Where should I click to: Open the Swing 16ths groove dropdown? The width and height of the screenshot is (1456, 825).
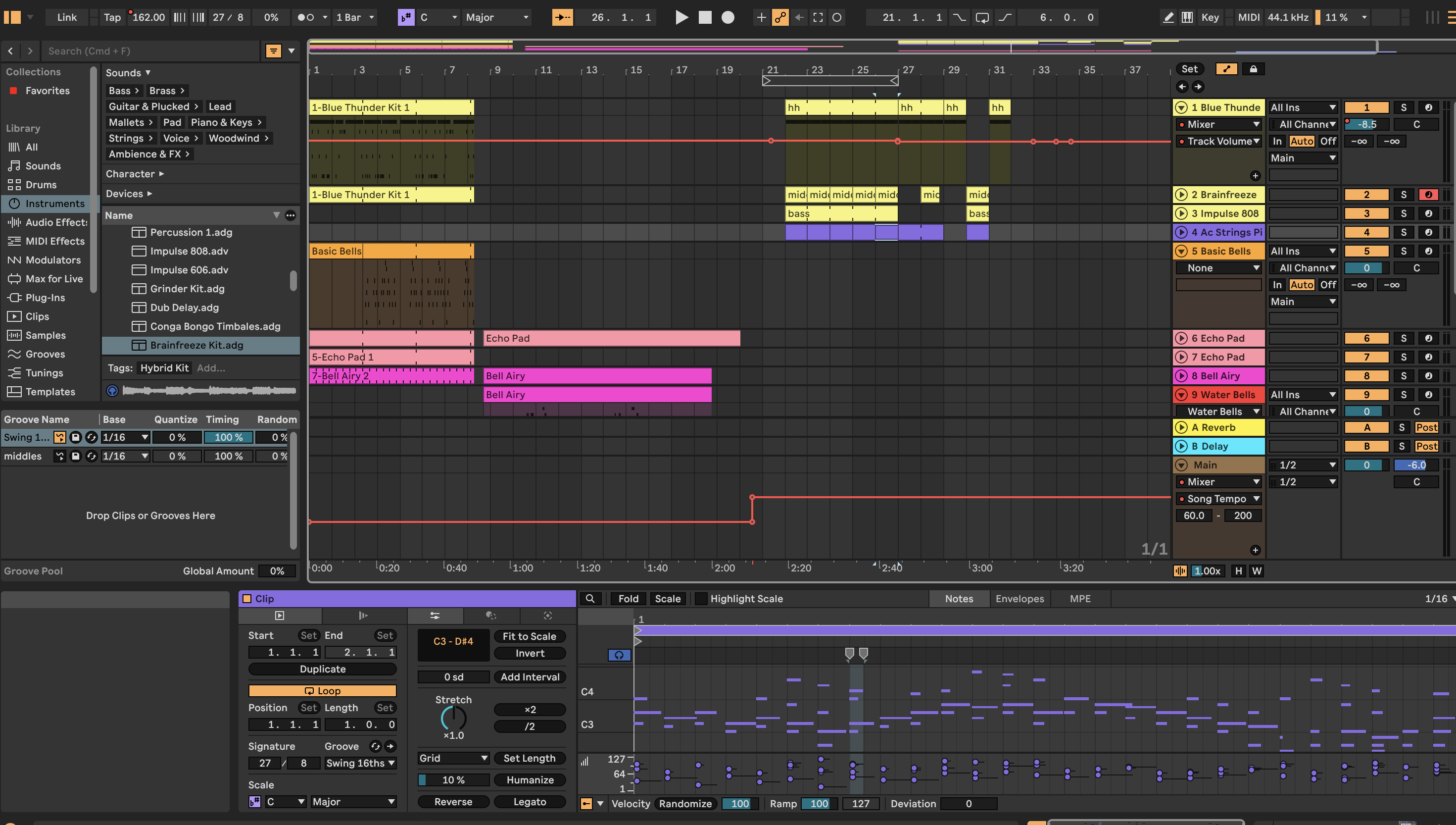[x=360, y=763]
